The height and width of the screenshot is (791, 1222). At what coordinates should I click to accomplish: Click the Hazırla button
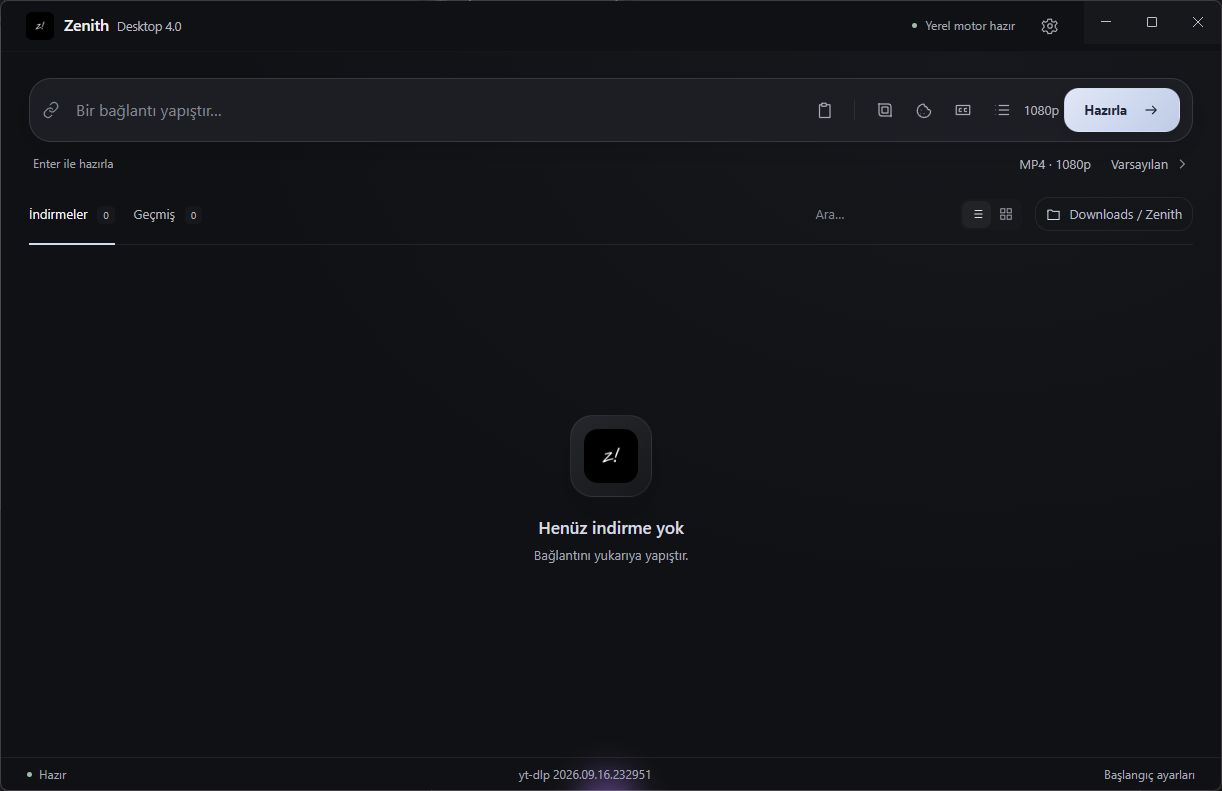pyautogui.click(x=1122, y=110)
